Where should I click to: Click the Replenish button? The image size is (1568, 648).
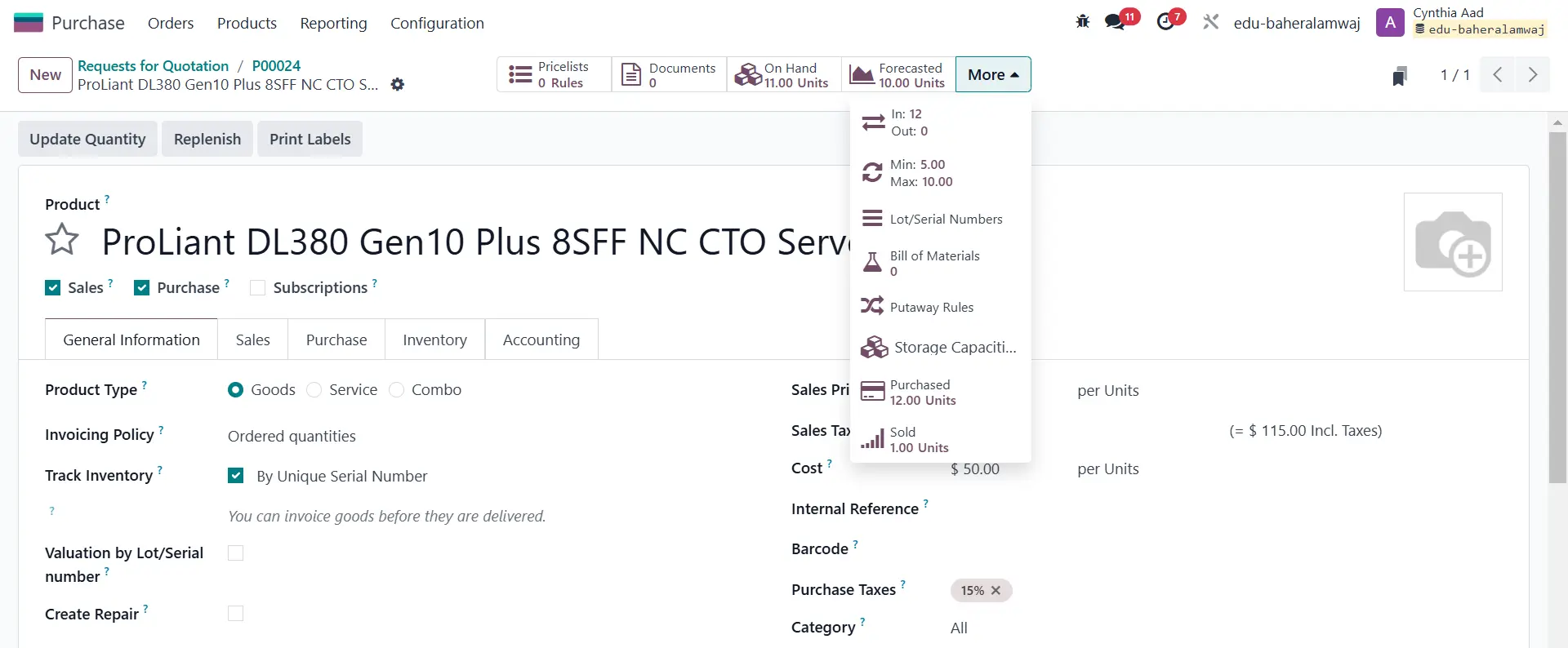click(x=207, y=139)
